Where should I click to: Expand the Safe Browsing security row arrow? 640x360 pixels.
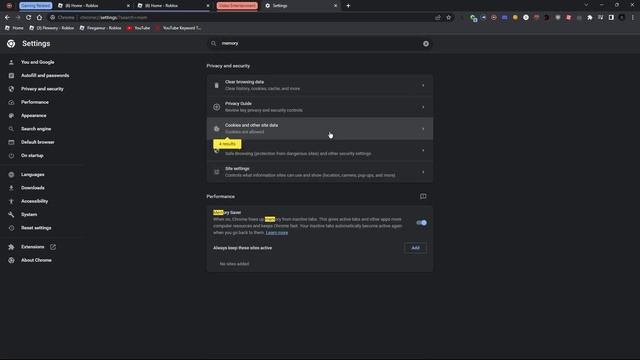423,150
